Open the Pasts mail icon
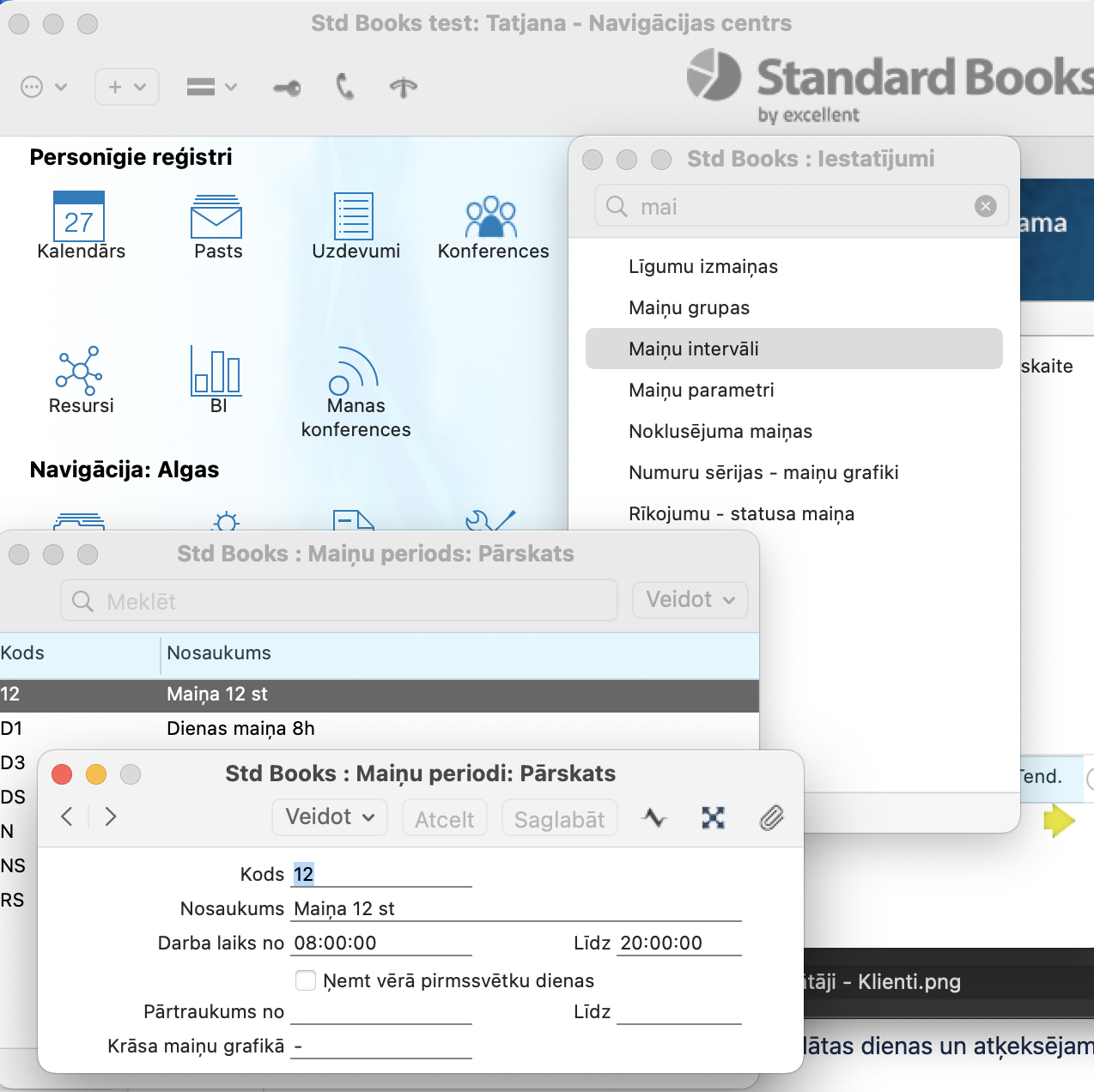1094x1092 pixels. click(216, 217)
